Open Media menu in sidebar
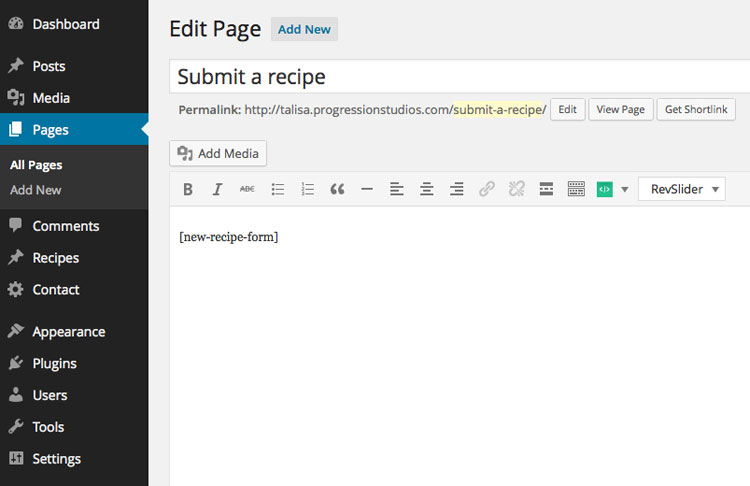 click(74, 98)
